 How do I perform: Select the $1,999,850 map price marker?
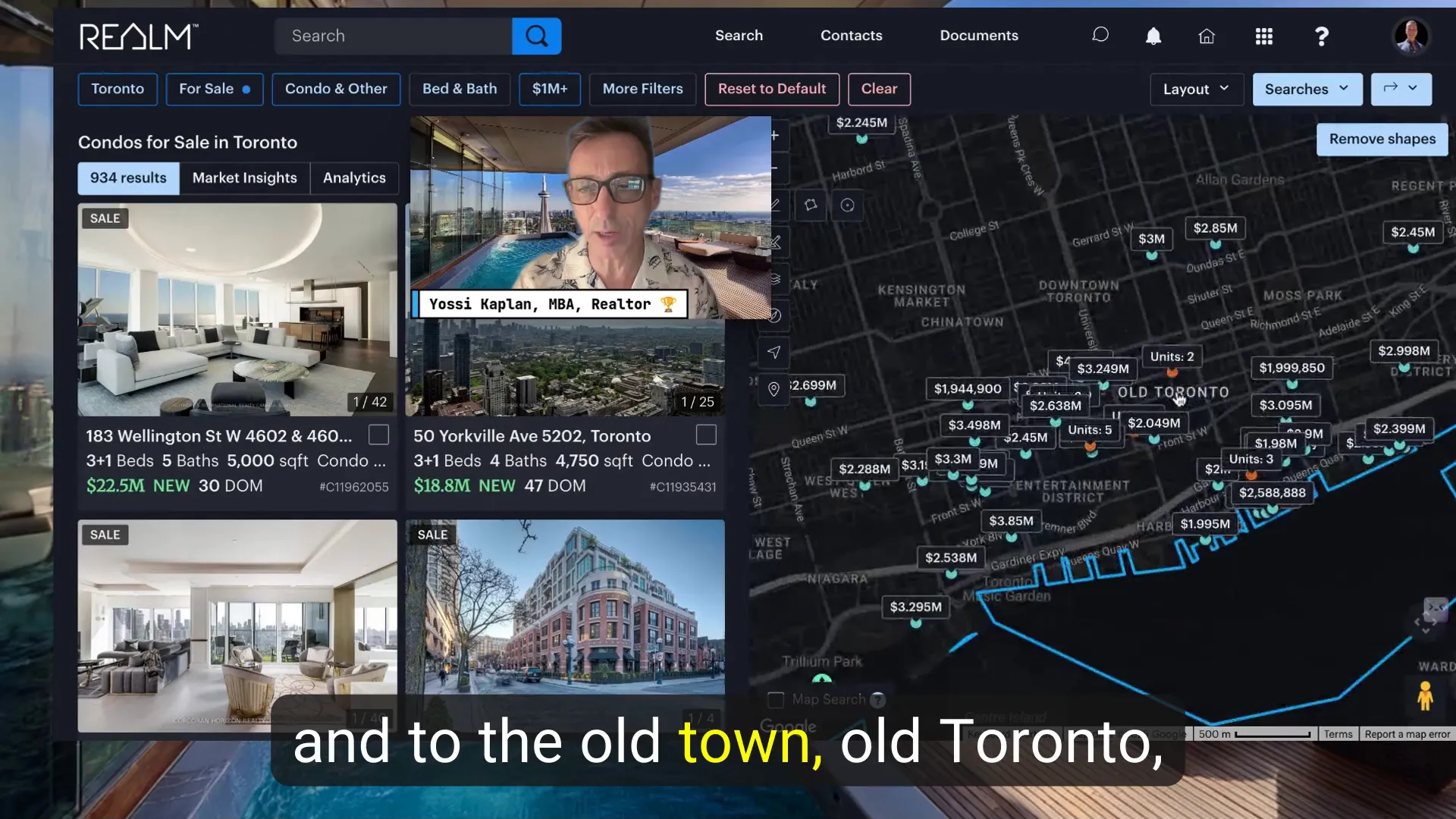pyautogui.click(x=1291, y=368)
